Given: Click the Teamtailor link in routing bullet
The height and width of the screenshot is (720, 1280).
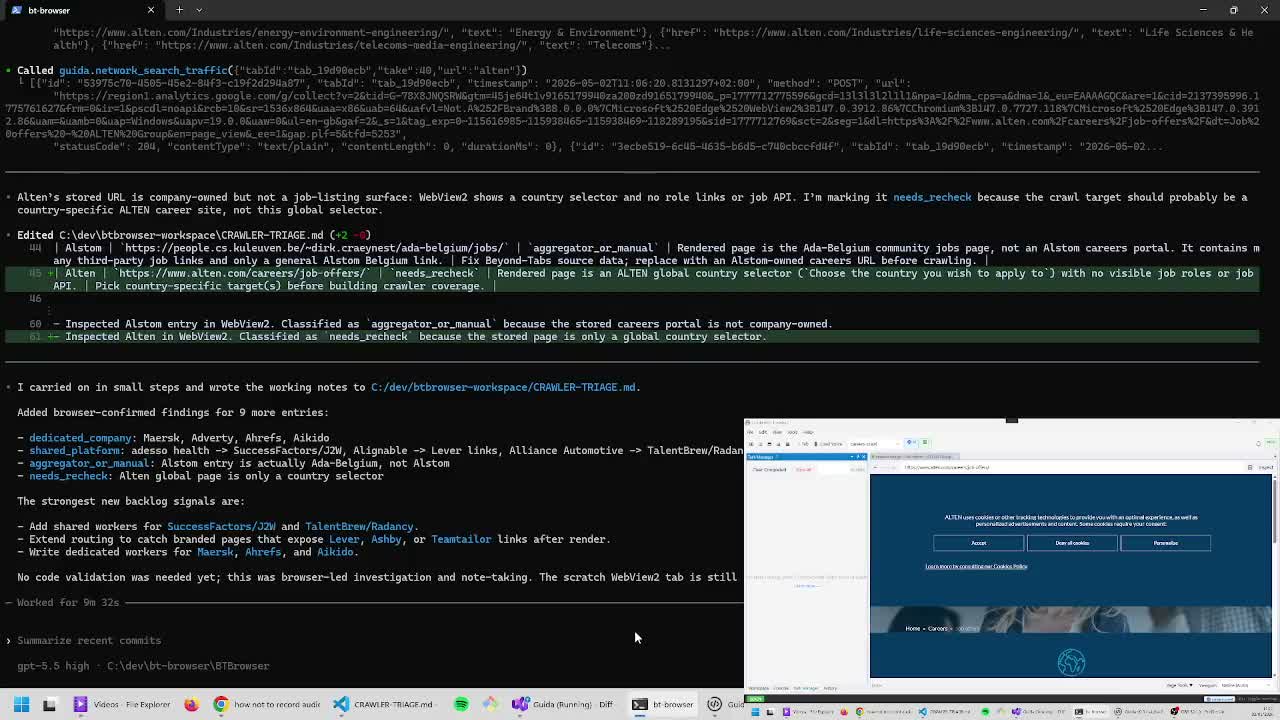Looking at the screenshot, I should pyautogui.click(x=461, y=539).
